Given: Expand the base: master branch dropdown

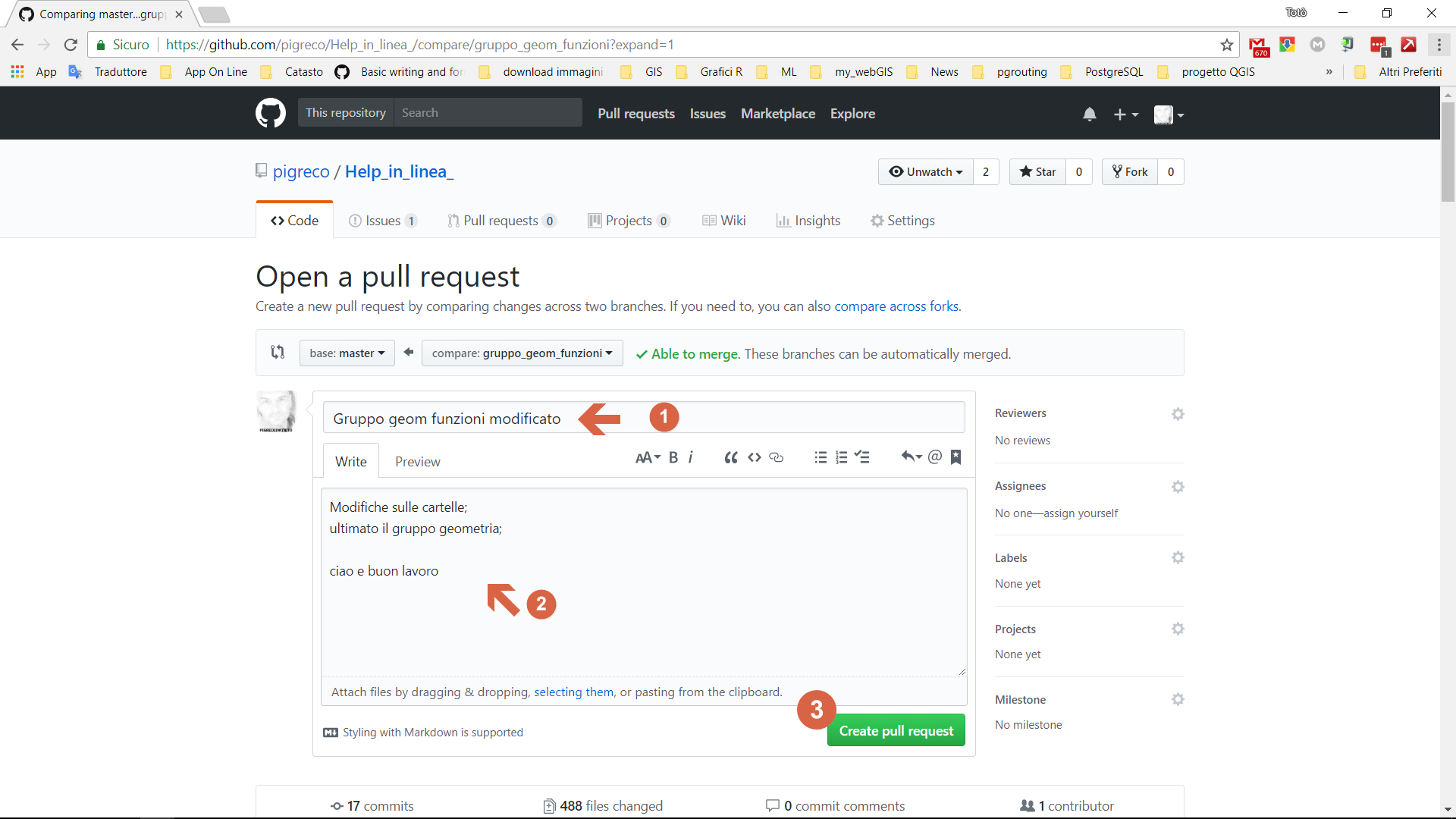Looking at the screenshot, I should [x=347, y=353].
